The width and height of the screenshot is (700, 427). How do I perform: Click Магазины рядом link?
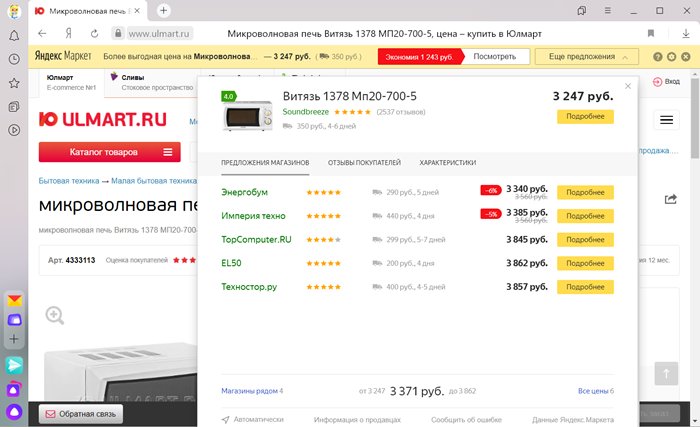point(250,391)
